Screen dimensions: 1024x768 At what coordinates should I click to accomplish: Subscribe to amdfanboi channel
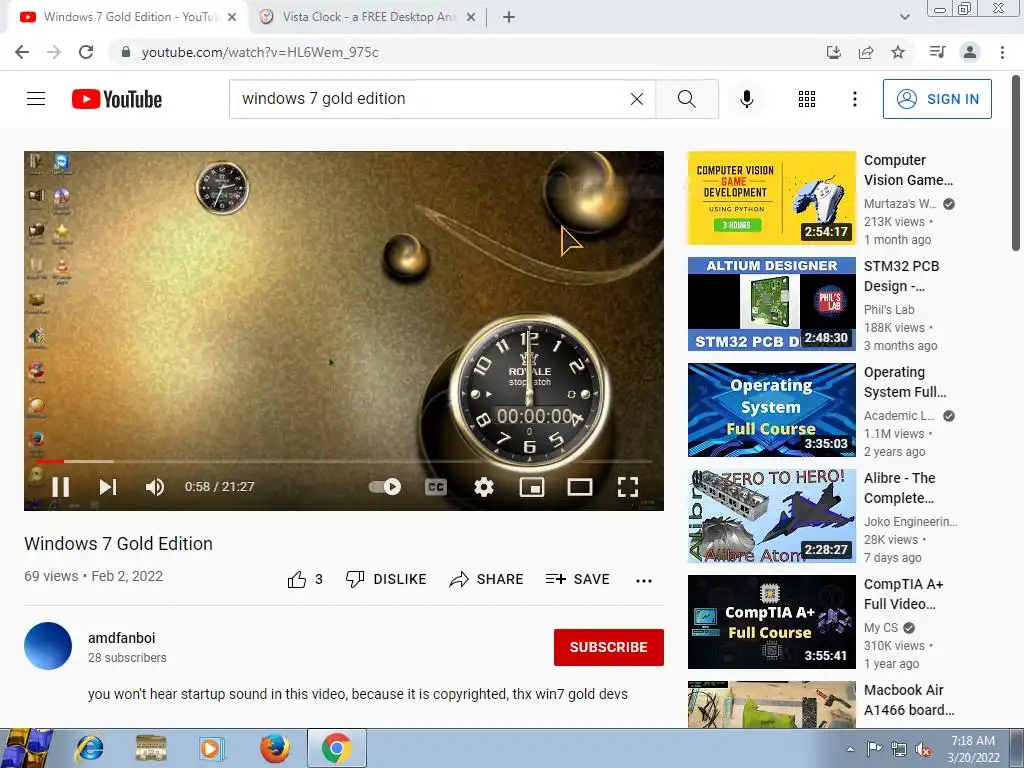click(x=609, y=647)
